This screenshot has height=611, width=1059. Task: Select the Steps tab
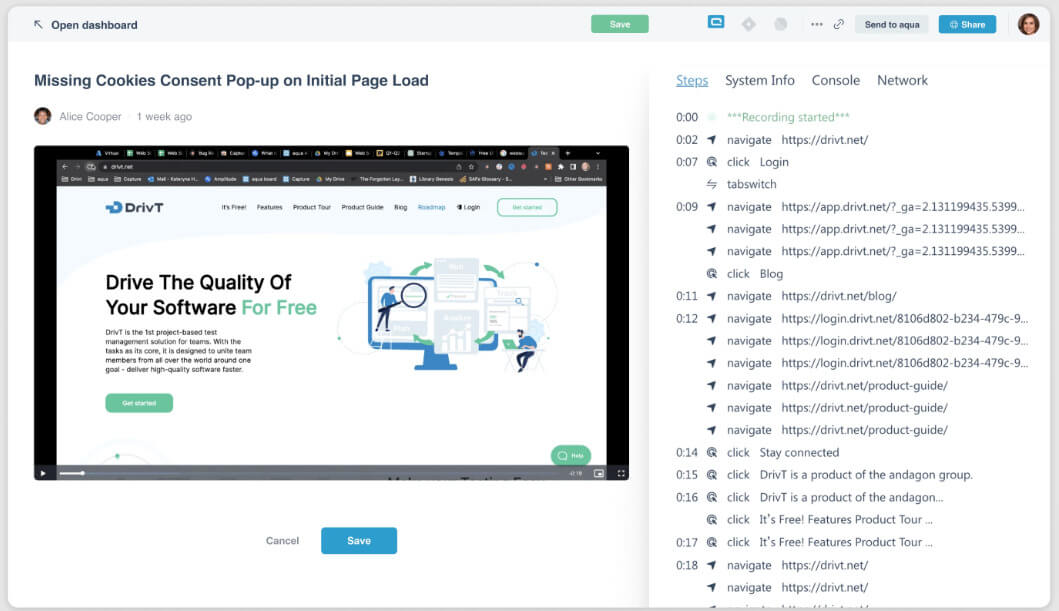[x=691, y=80]
